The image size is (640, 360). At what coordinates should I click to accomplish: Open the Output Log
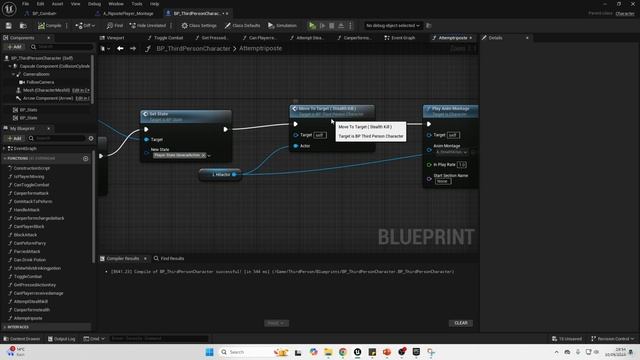click(x=62, y=339)
